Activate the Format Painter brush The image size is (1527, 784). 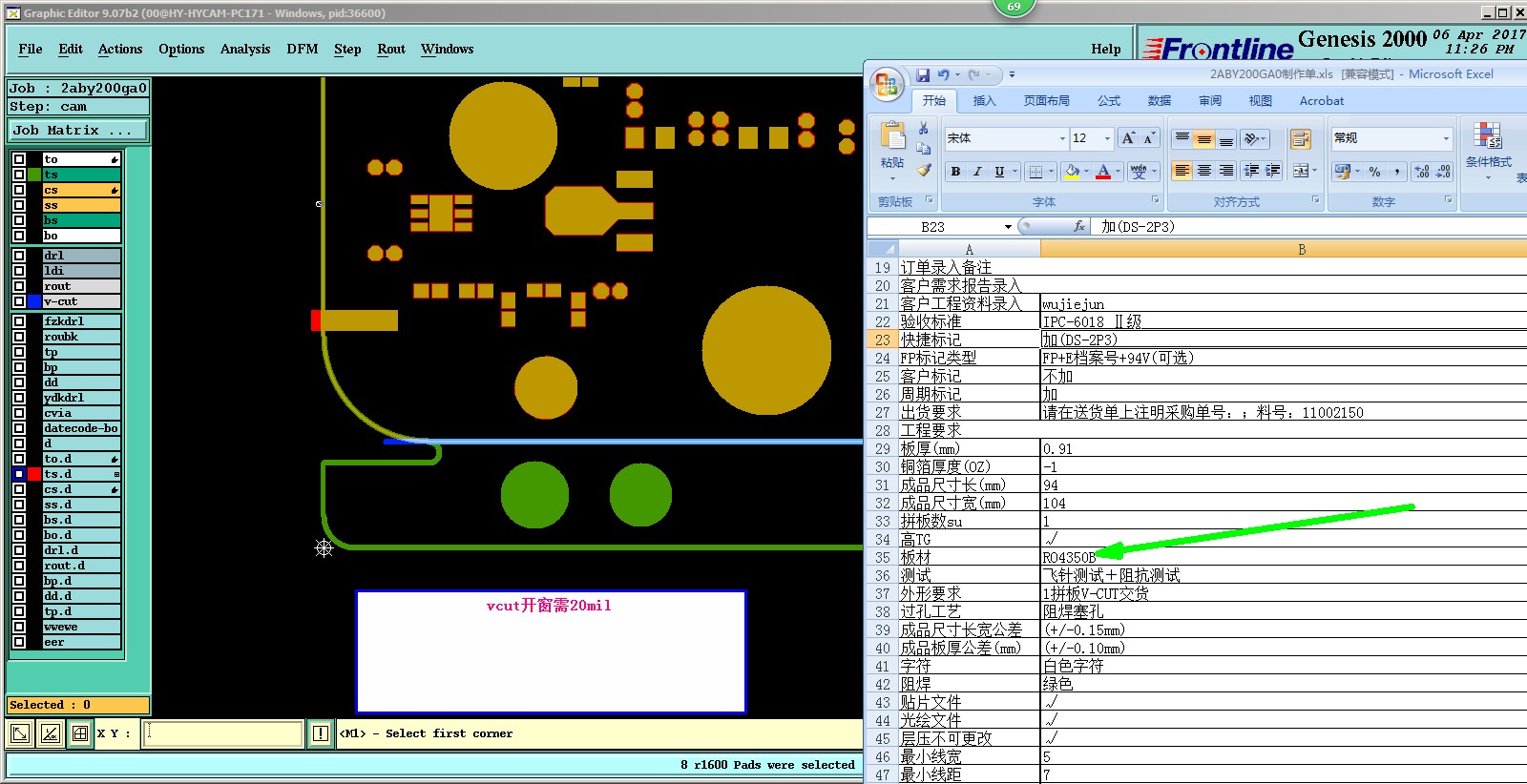(923, 170)
